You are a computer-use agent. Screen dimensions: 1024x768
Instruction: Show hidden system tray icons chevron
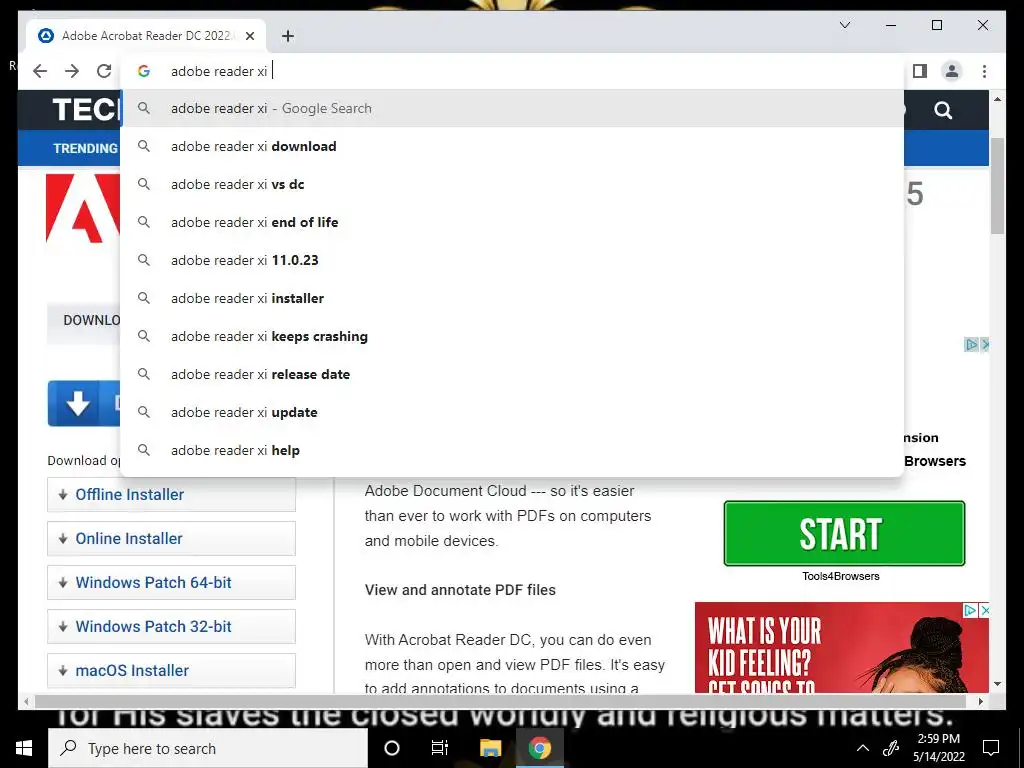(863, 748)
